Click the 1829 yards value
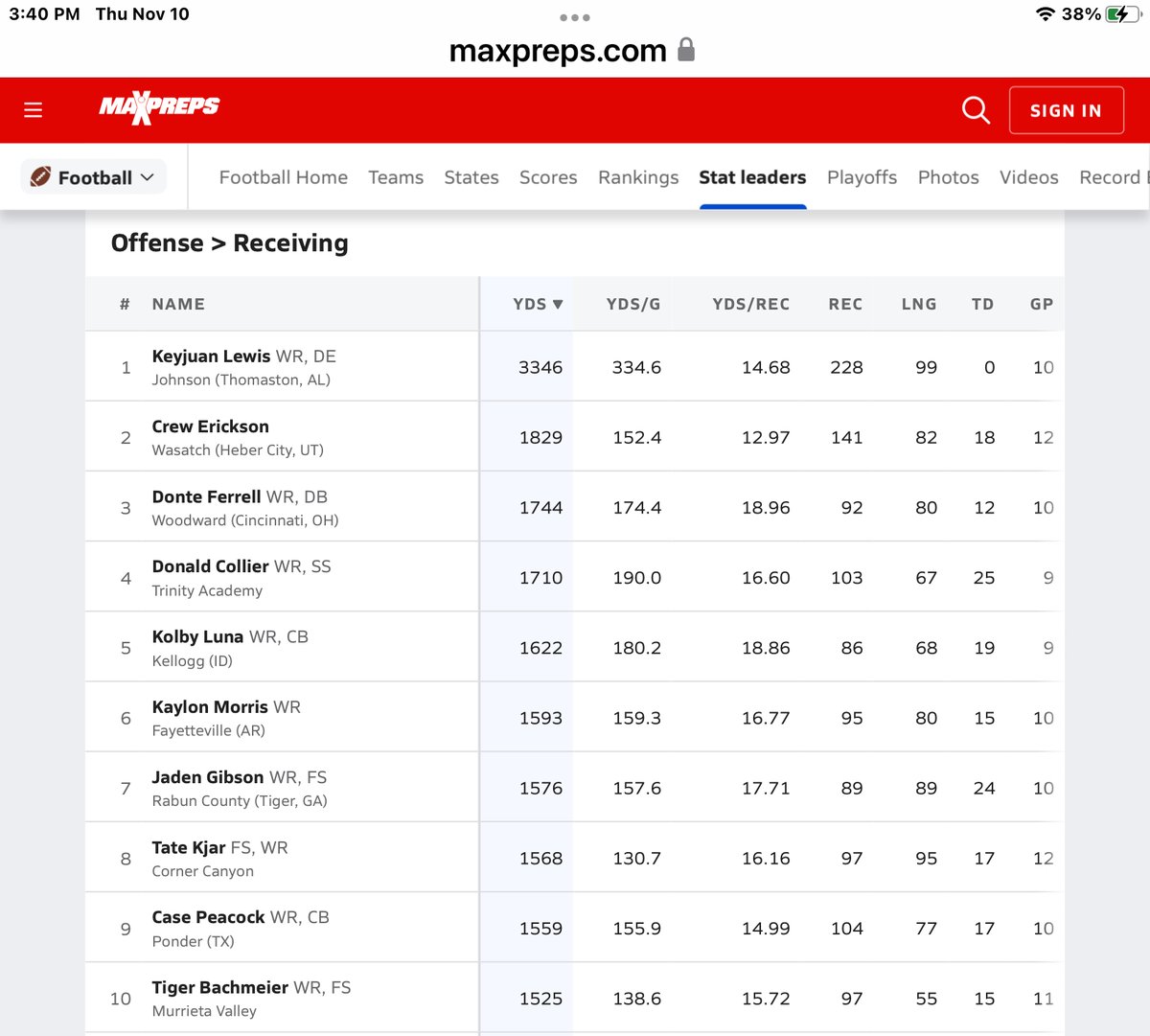 (540, 437)
